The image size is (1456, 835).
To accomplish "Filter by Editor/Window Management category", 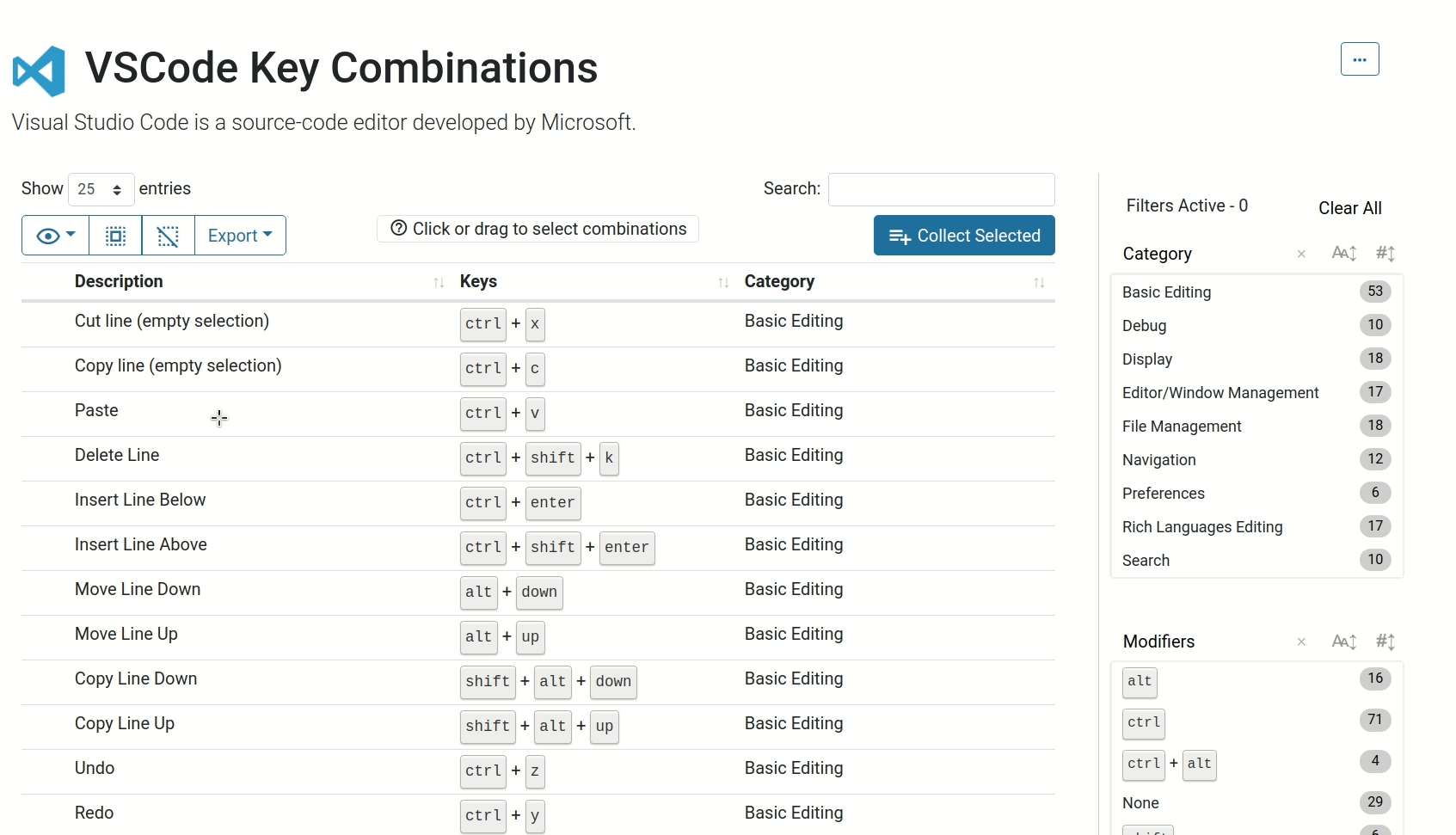I will (1256, 393).
